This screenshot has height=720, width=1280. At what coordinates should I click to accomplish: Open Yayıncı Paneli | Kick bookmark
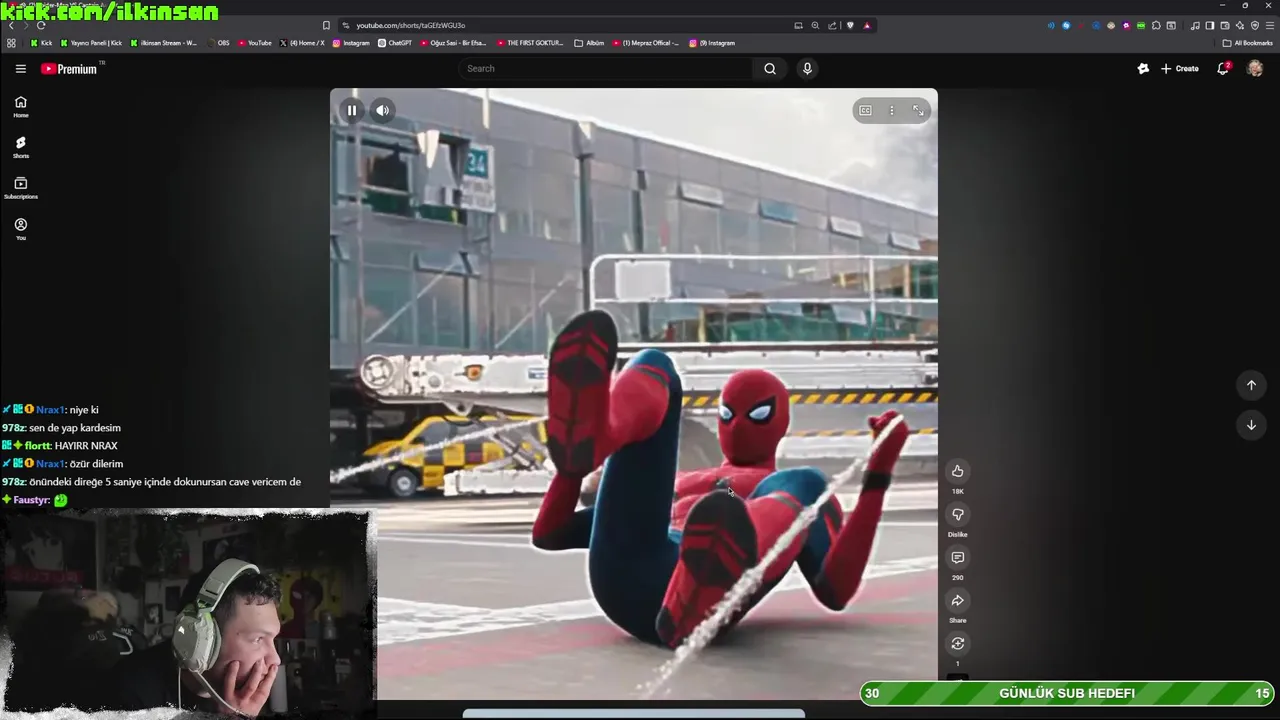coord(92,43)
